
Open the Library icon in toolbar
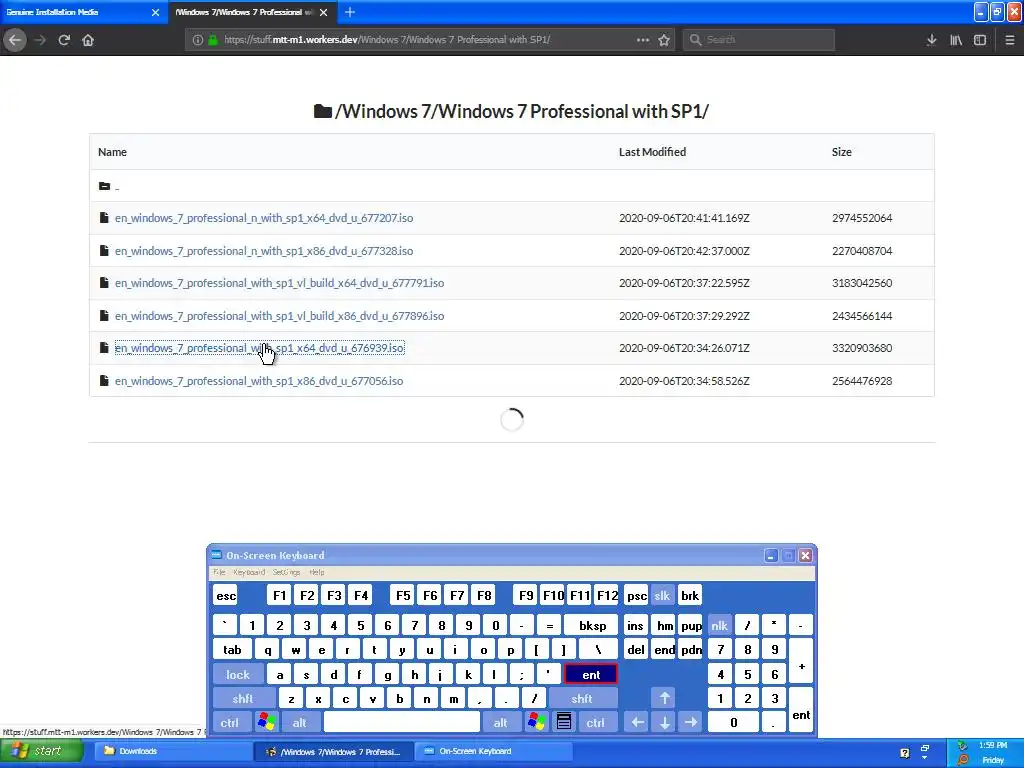(956, 40)
